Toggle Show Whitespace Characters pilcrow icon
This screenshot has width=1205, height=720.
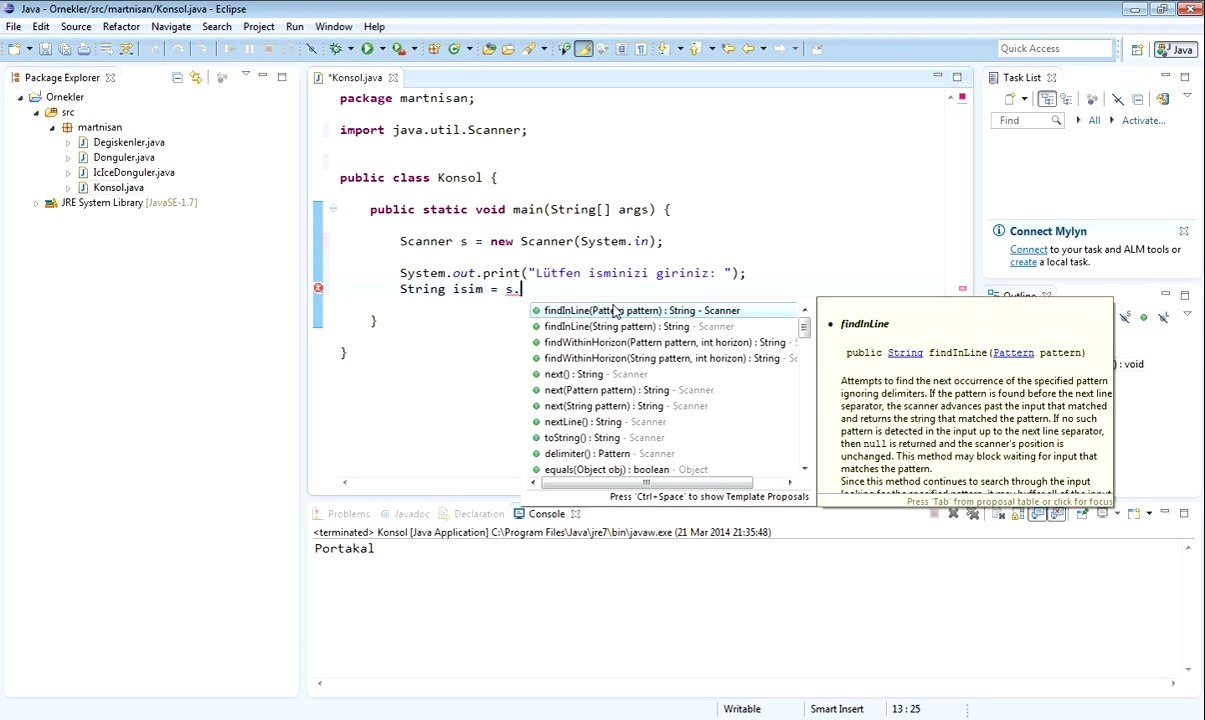click(640, 48)
